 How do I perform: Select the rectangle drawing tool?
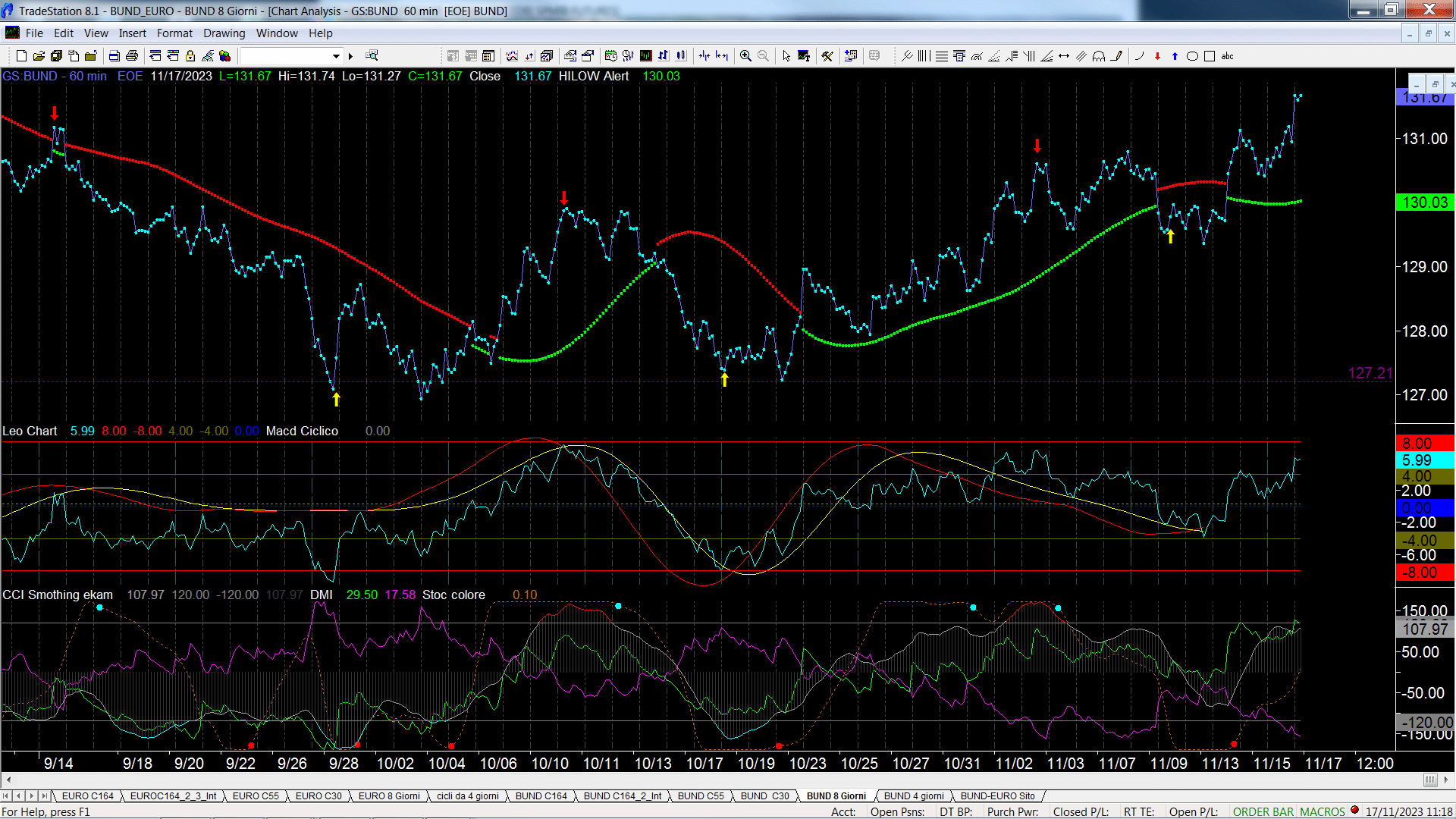(x=1210, y=56)
